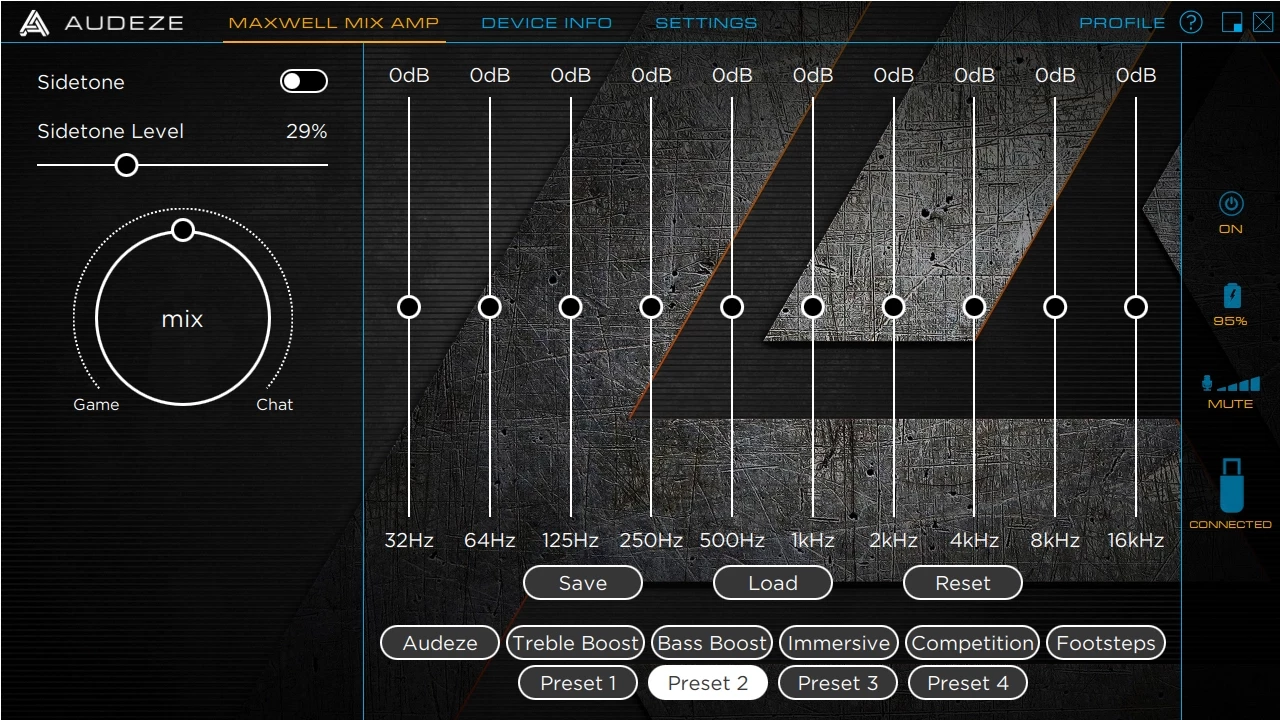This screenshot has height=720, width=1280.
Task: Click the battery 95% icon
Action: (1232, 296)
